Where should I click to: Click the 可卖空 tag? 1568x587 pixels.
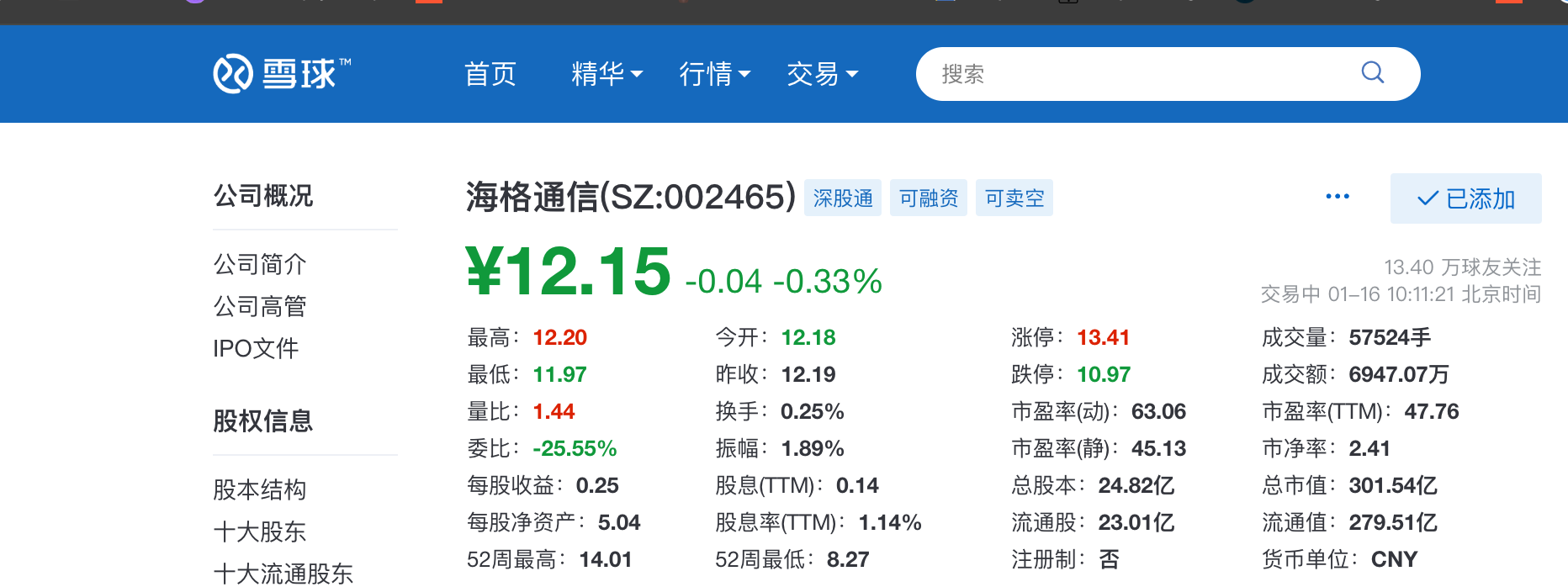pyautogui.click(x=1014, y=198)
